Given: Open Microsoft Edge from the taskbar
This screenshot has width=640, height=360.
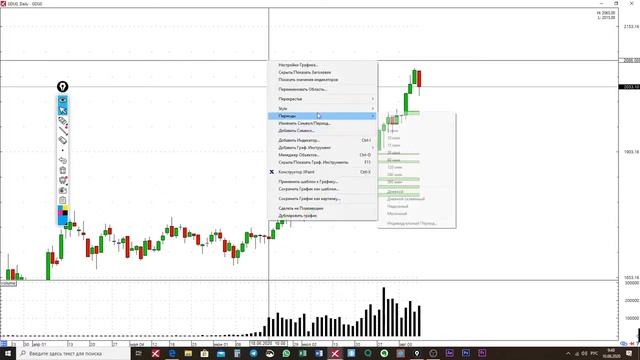Looking at the screenshot, I should (172, 353).
